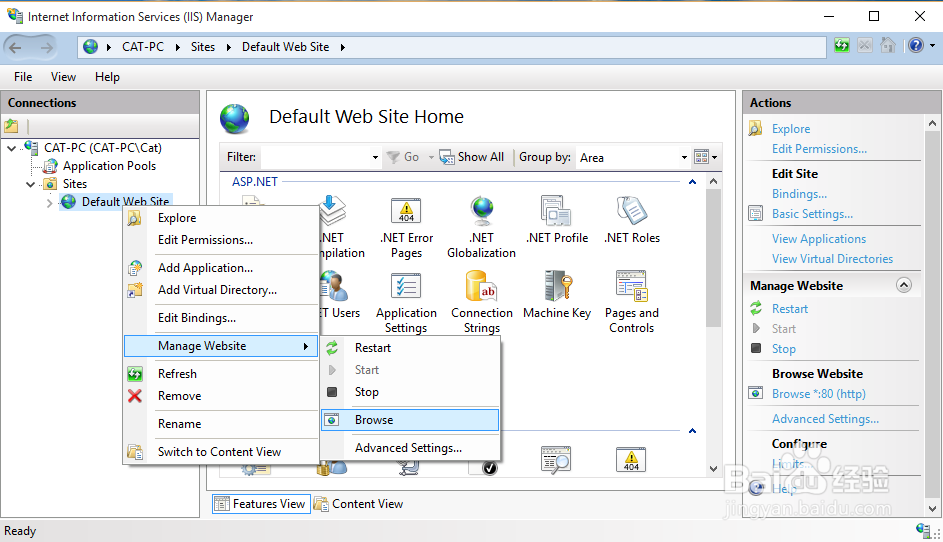
Task: Open the help dropdown arrow in toolbar
Action: (932, 45)
